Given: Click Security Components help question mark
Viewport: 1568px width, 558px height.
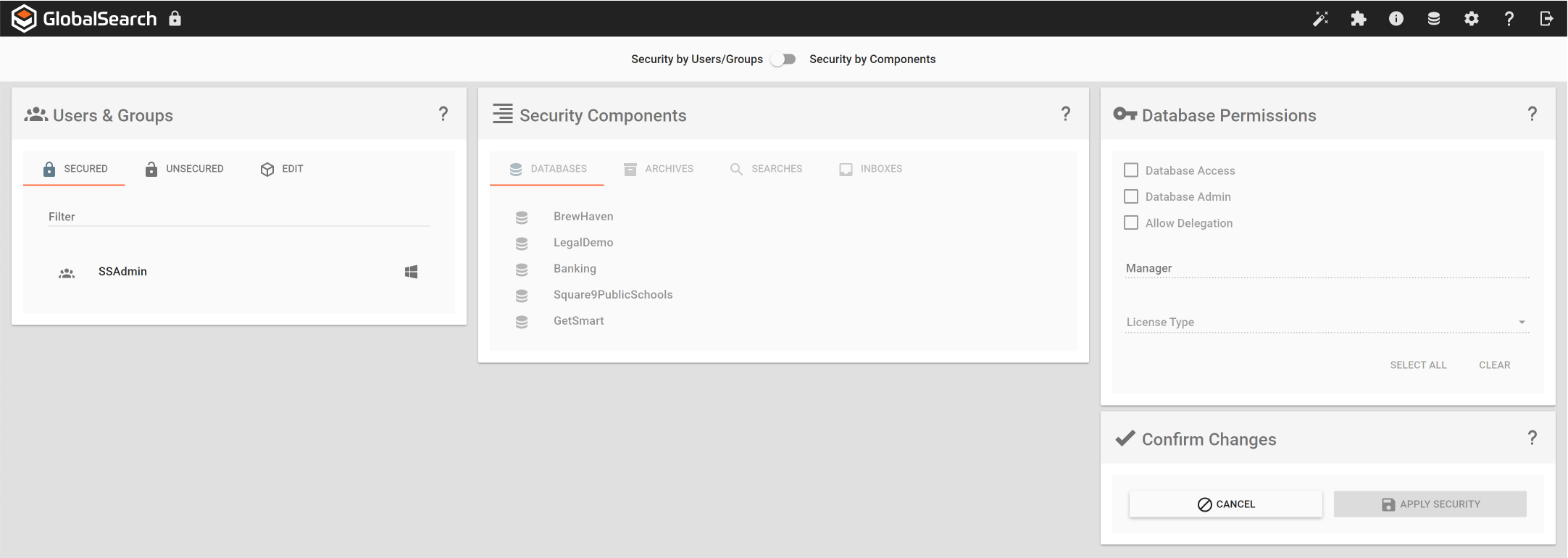Looking at the screenshot, I should (1066, 114).
